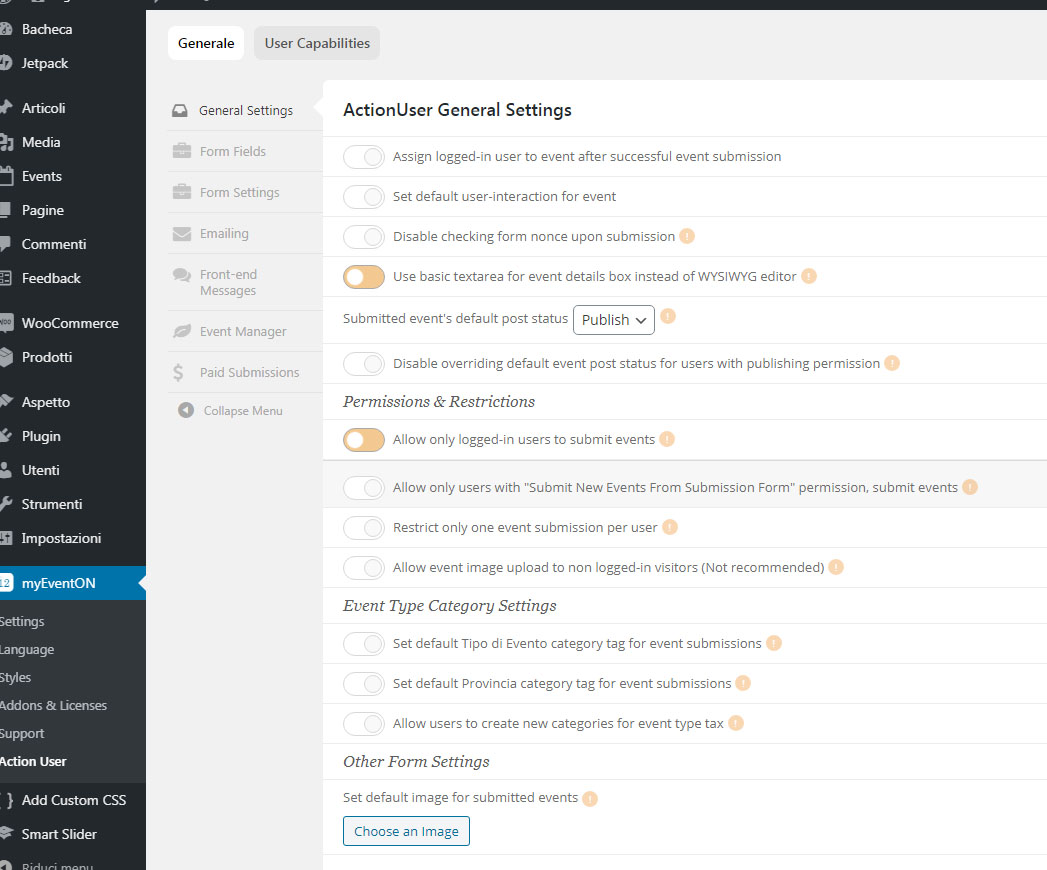Toggle Assign logged-in user to event switch
This screenshot has width=1047, height=870.
pyautogui.click(x=364, y=157)
